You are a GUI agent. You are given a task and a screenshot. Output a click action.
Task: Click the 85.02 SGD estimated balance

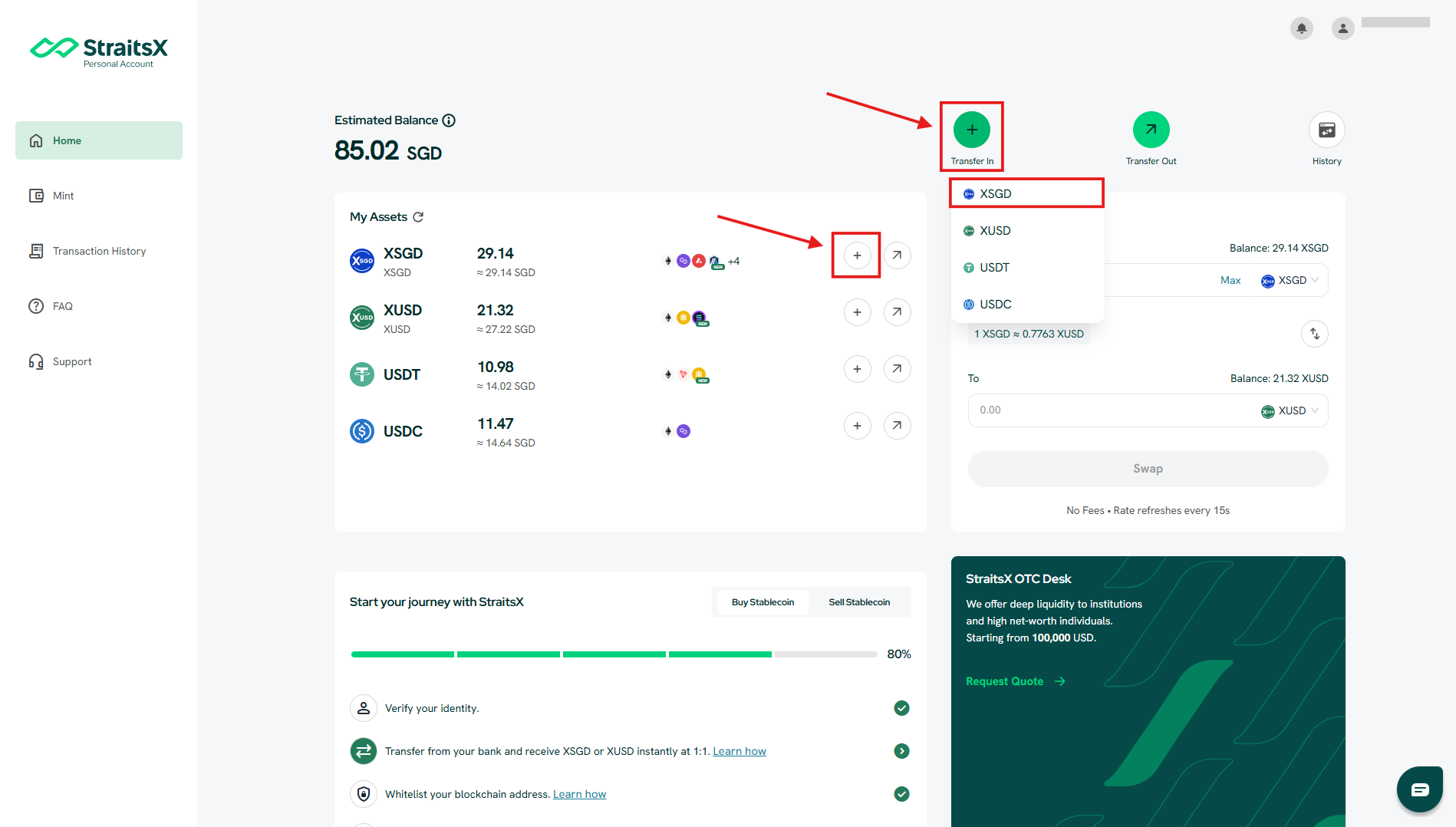pos(388,150)
